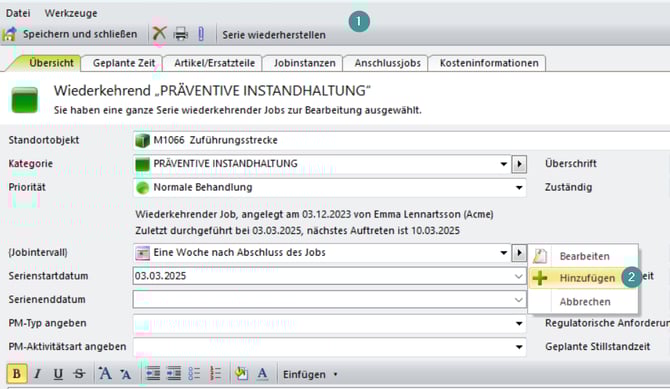Expand the Priorität dropdown
The width and height of the screenshot is (670, 389).
519,188
